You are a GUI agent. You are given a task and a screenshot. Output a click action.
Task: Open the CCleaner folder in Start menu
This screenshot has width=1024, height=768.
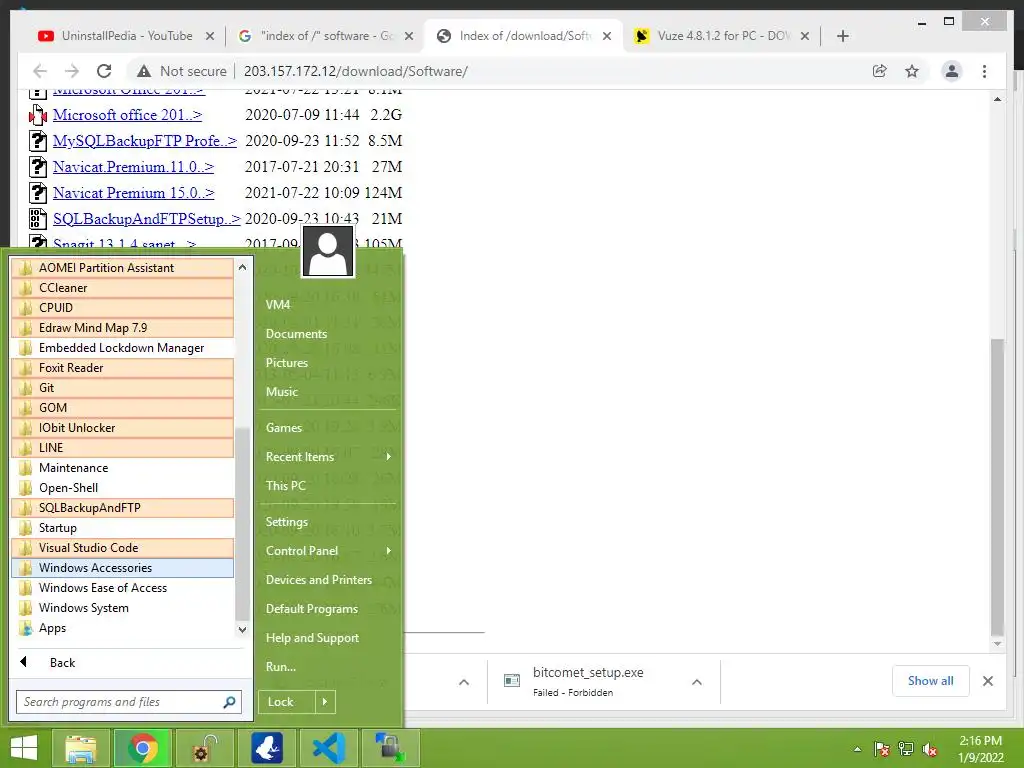coord(123,288)
